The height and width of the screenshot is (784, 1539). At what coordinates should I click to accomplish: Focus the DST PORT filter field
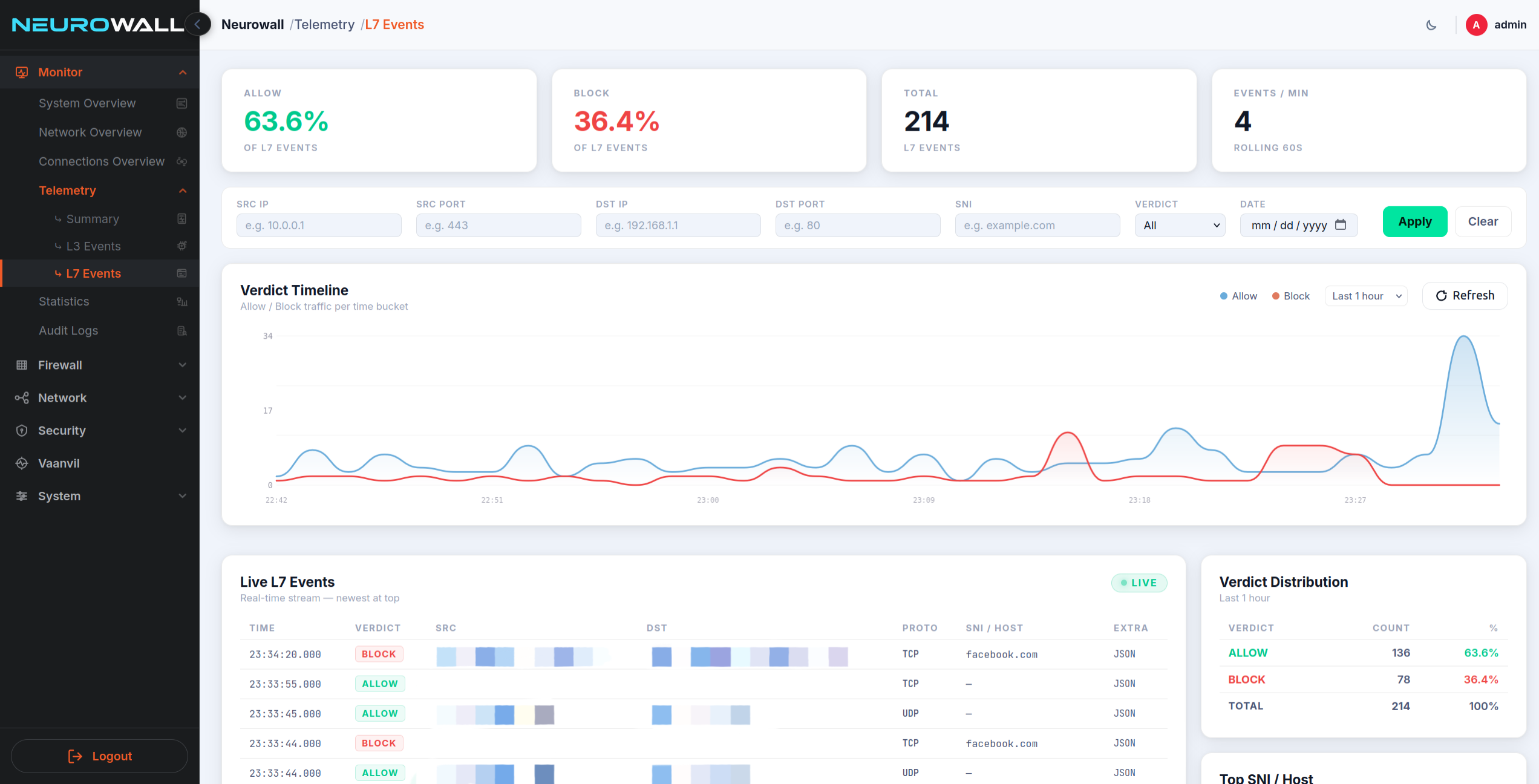(x=858, y=225)
